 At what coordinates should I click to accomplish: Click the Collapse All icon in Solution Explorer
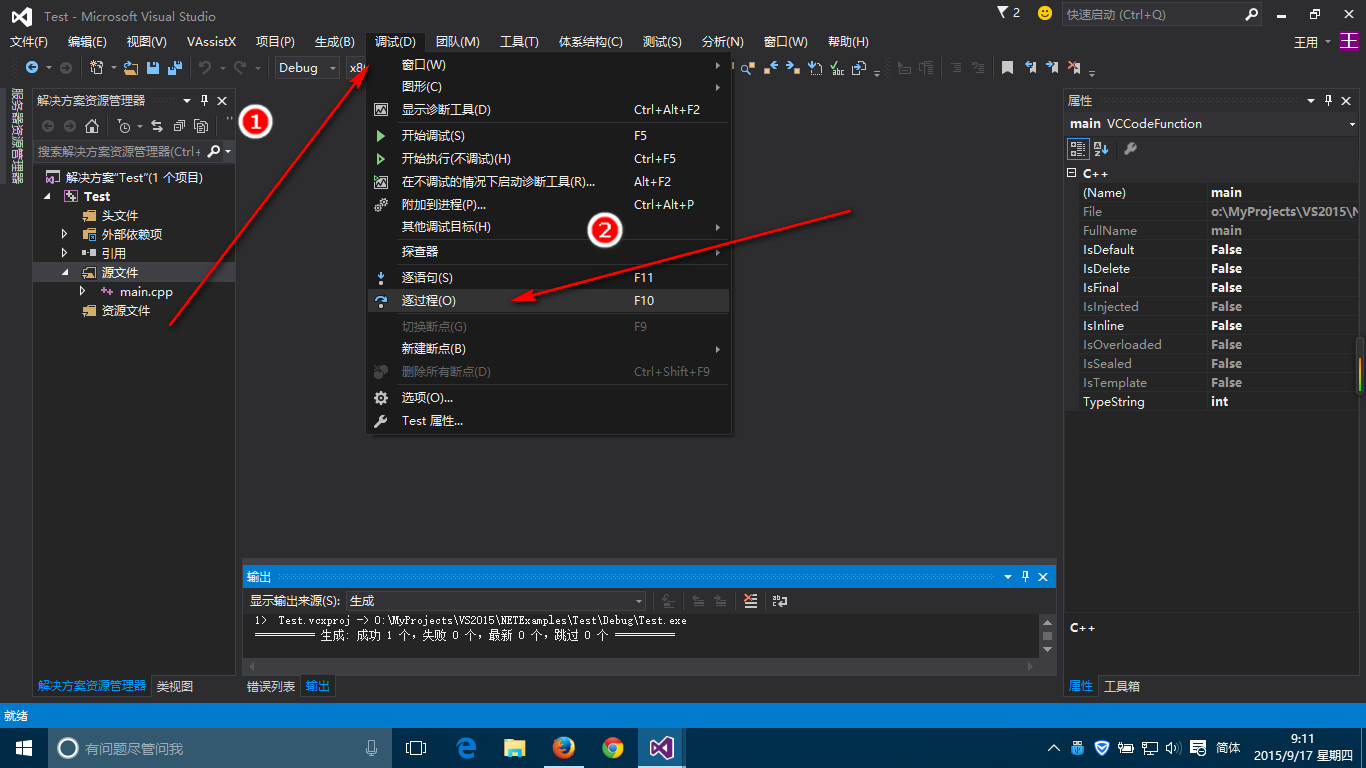click(x=179, y=126)
